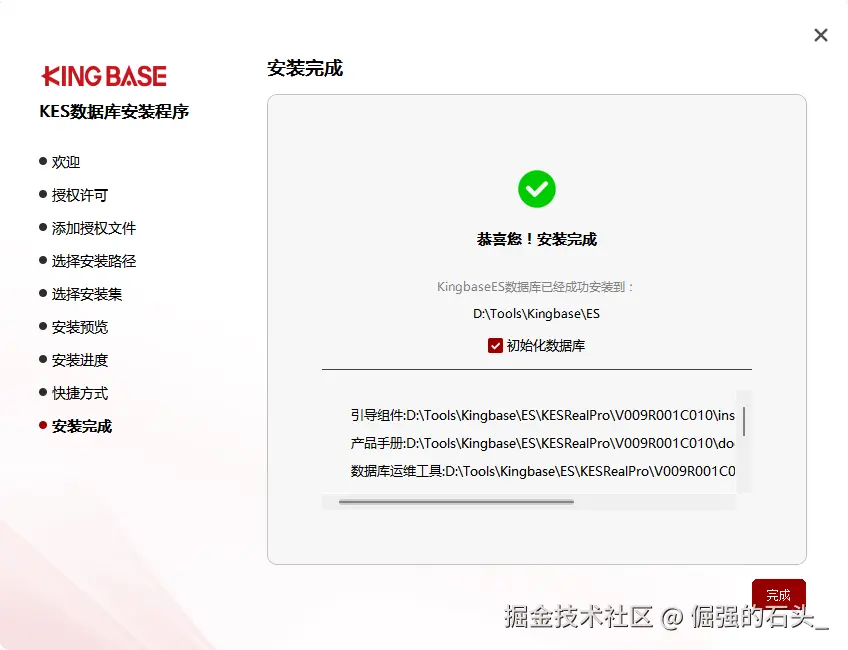Click the horizontal scrollbar in the path list
This screenshot has width=848, height=650.
456,502
